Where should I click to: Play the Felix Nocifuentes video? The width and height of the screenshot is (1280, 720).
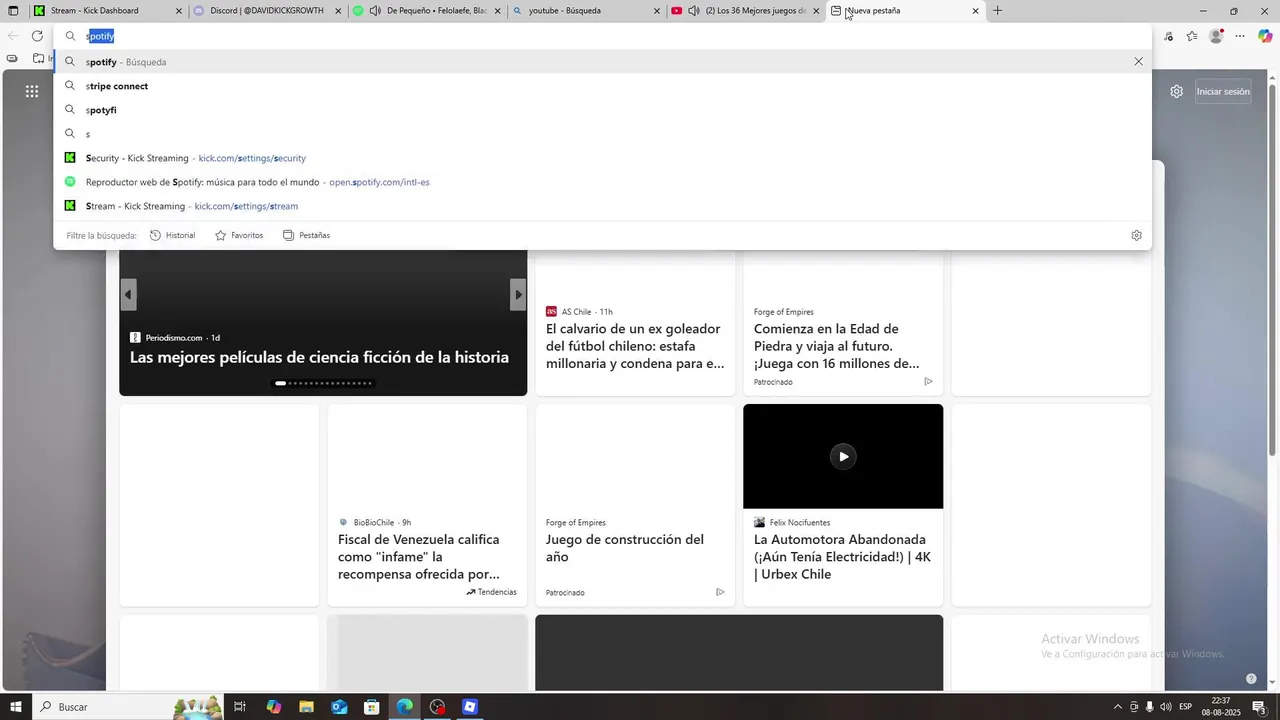click(843, 456)
